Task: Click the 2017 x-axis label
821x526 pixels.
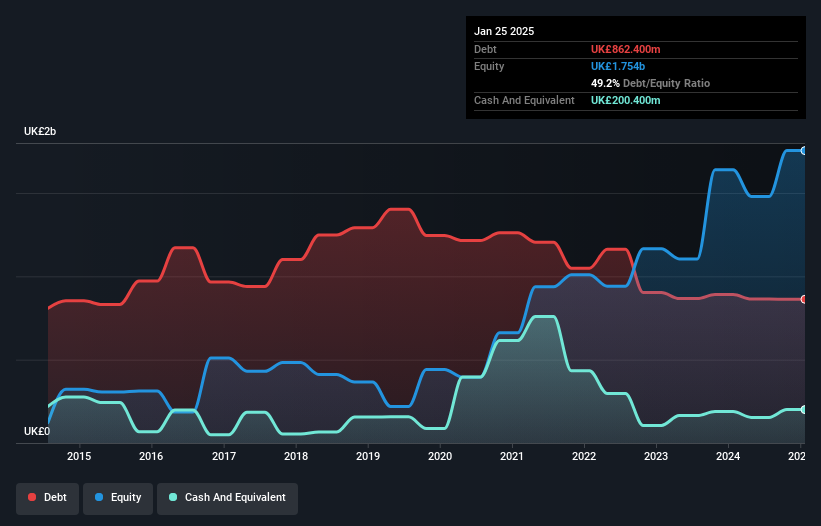Action: [224, 456]
